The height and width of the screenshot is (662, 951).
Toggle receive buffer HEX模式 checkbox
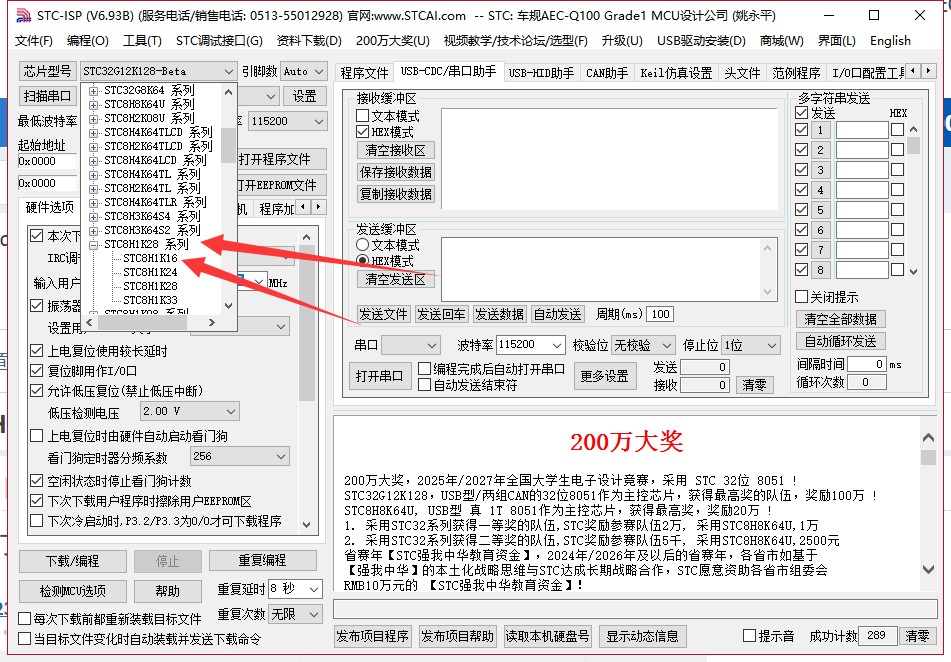(x=363, y=132)
